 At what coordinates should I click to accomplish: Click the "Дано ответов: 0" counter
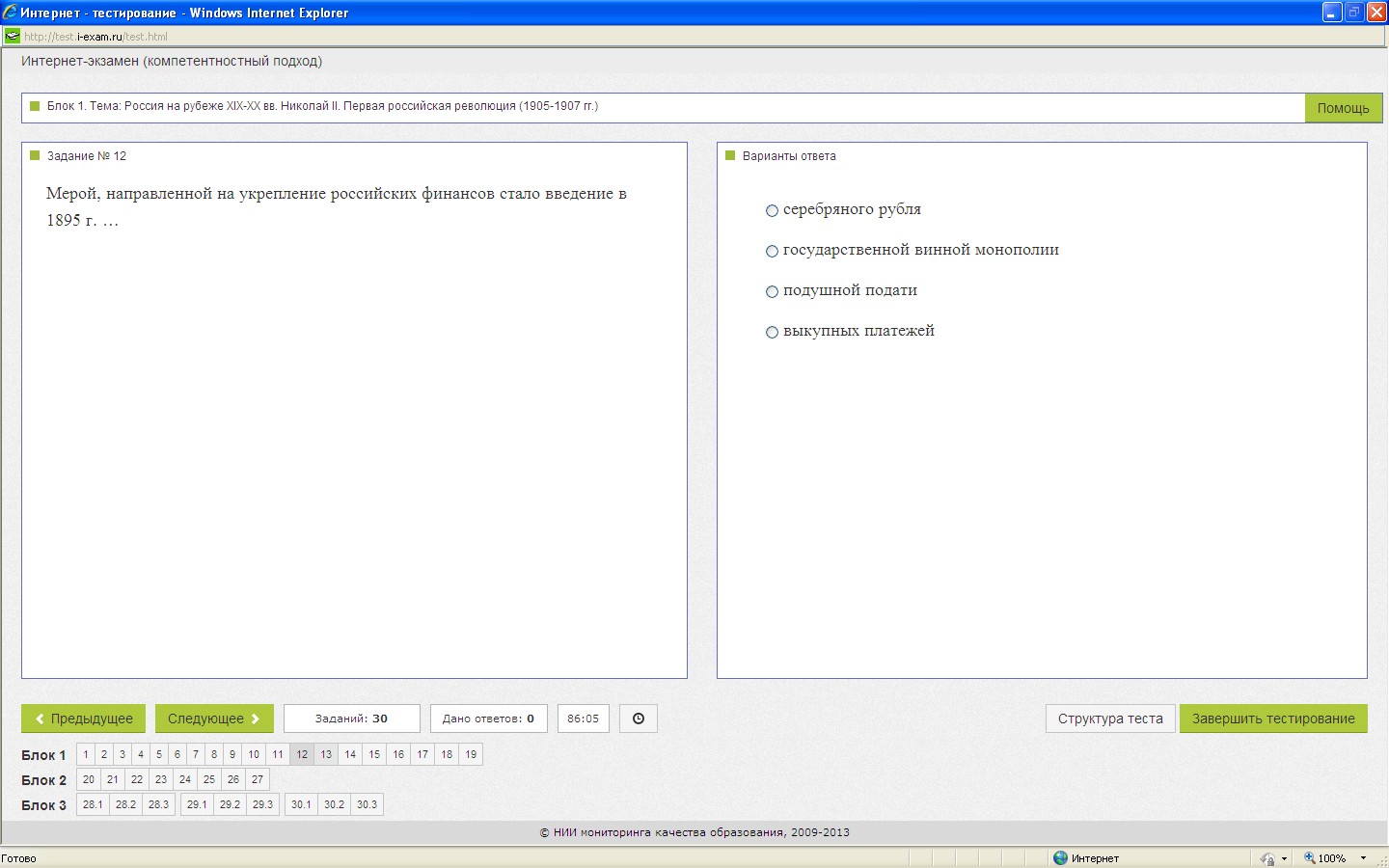click(488, 719)
